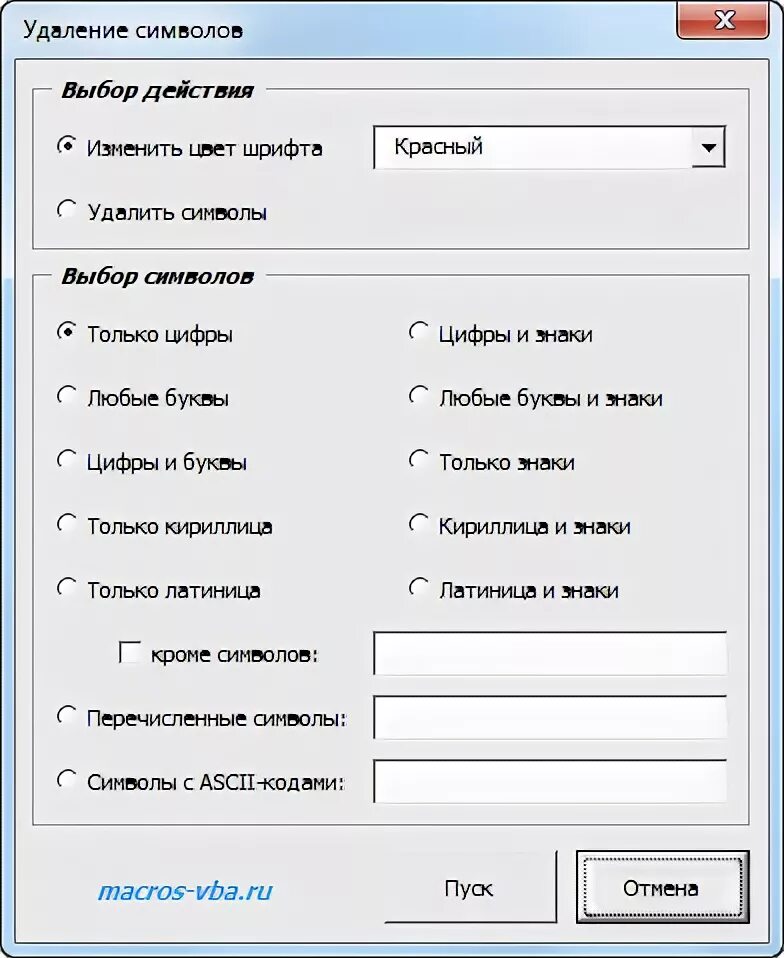This screenshot has height=958, width=784.
Task: Select the 'Перечисленные символы' radio button
Action: 66,716
